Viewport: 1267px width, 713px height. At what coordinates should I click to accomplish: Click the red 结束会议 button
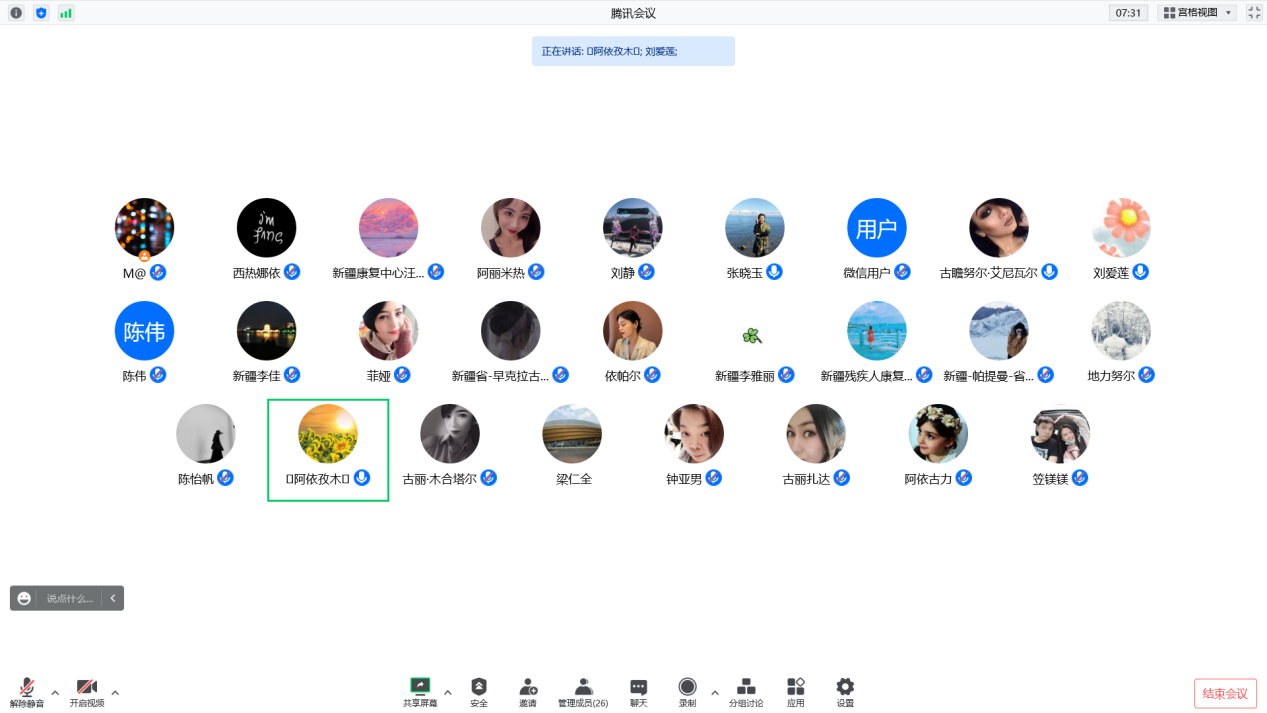[1225, 693]
